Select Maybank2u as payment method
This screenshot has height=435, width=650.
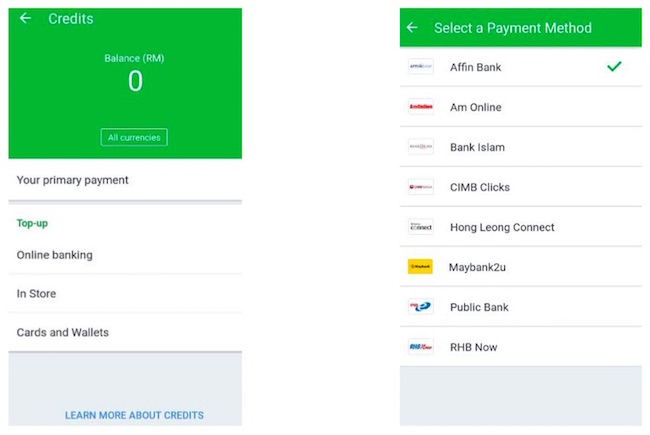pyautogui.click(x=521, y=267)
